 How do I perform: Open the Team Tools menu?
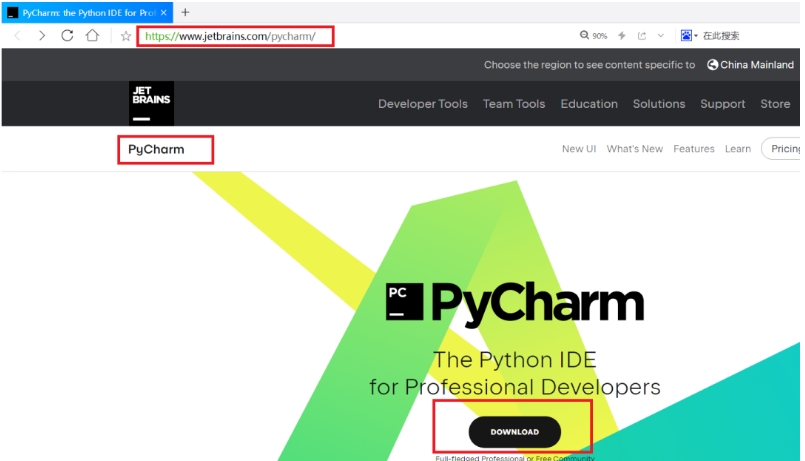tap(514, 104)
